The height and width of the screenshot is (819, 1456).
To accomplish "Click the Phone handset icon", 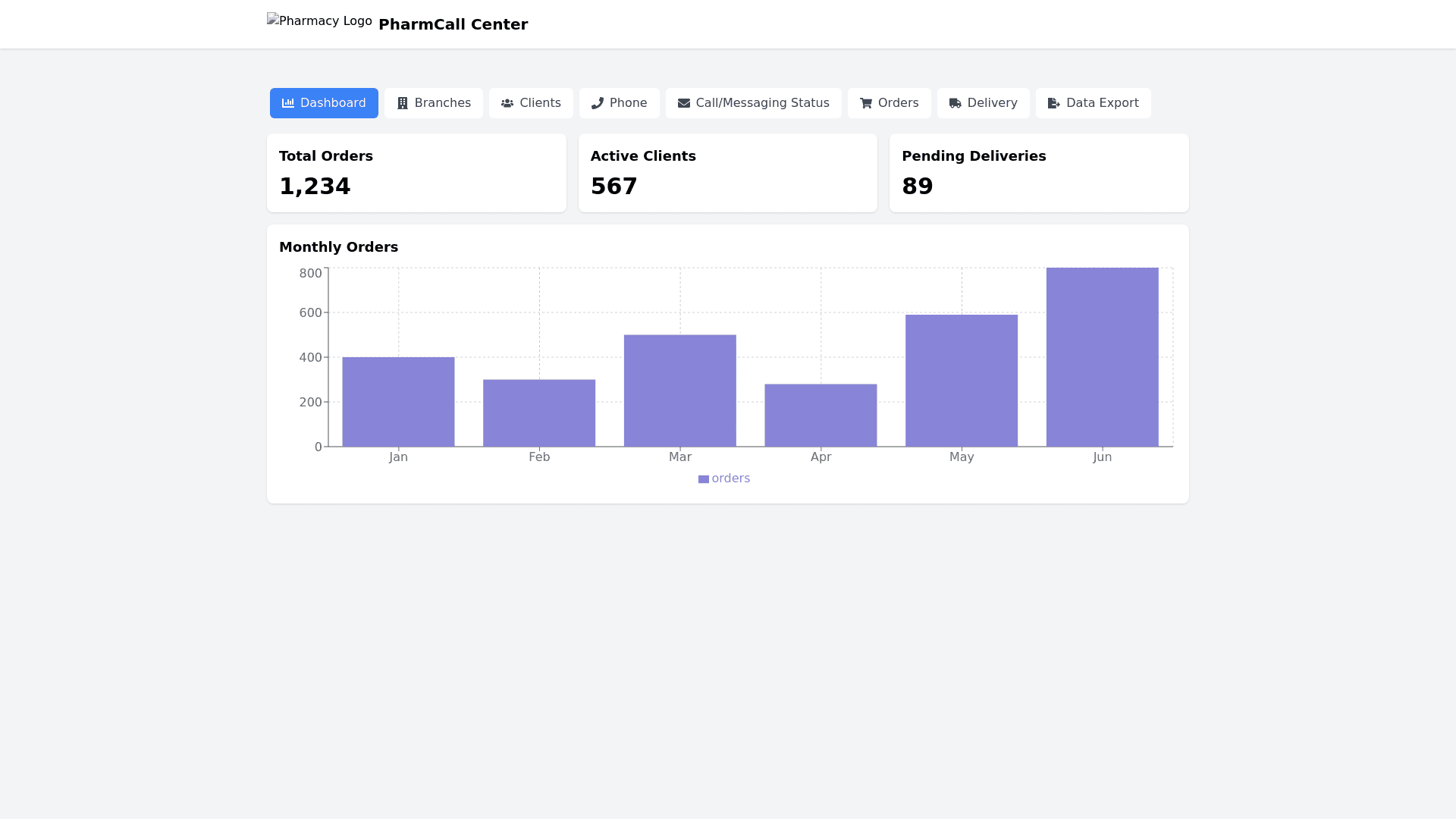I will [598, 103].
